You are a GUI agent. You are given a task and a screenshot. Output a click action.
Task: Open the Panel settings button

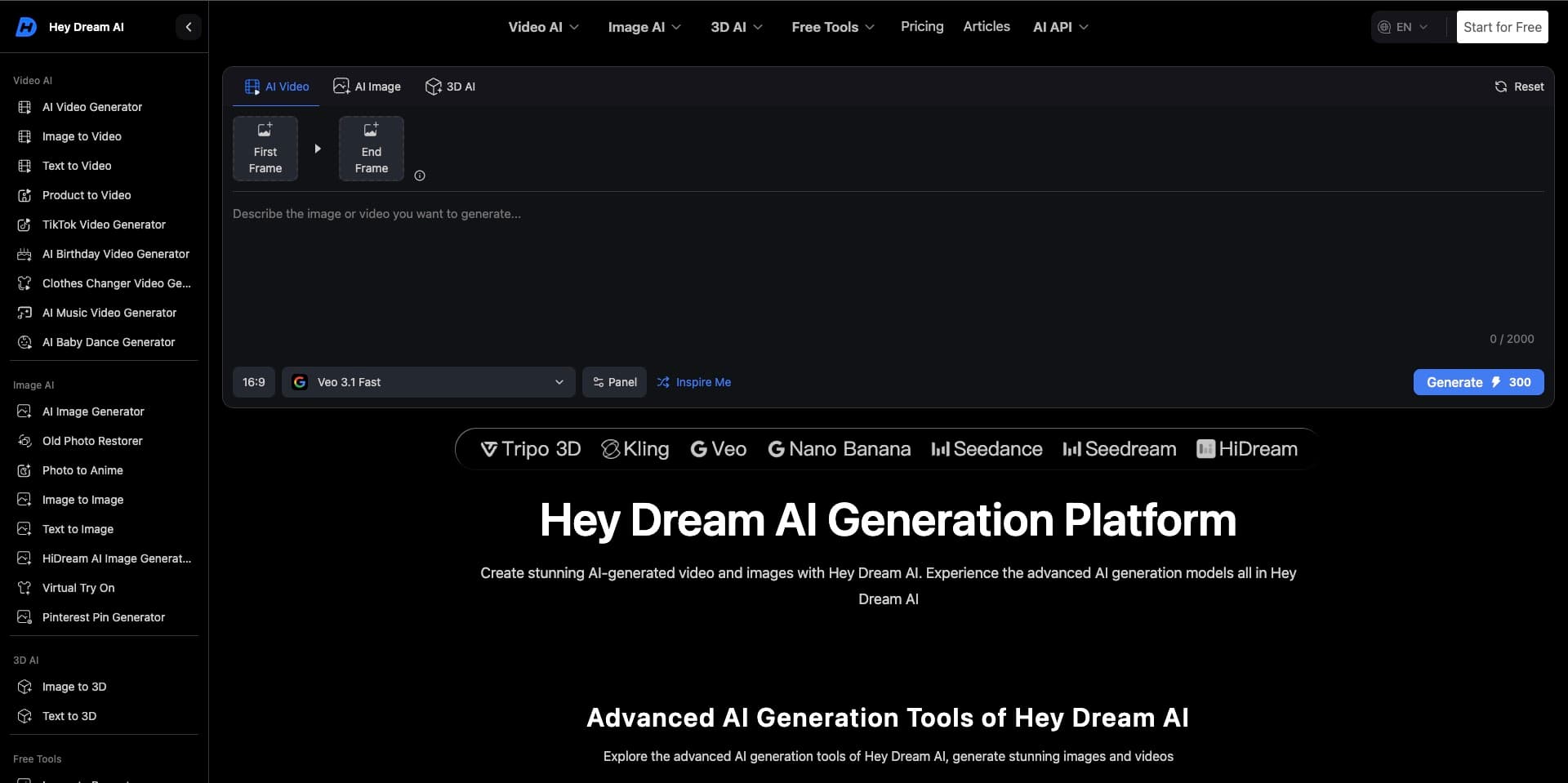click(x=614, y=382)
